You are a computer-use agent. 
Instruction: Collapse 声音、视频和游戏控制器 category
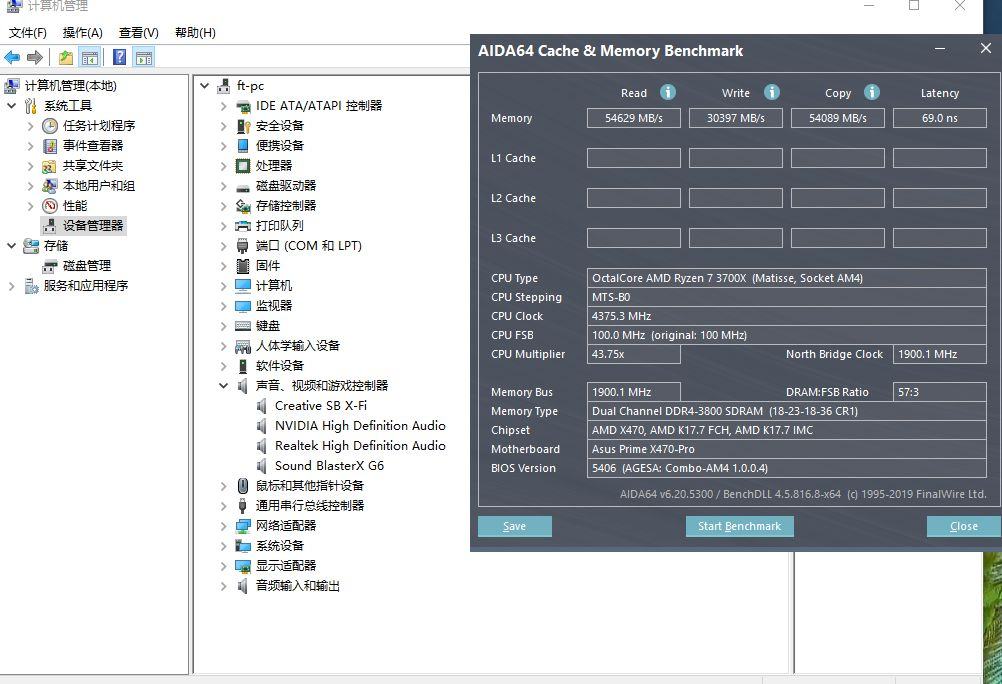223,385
